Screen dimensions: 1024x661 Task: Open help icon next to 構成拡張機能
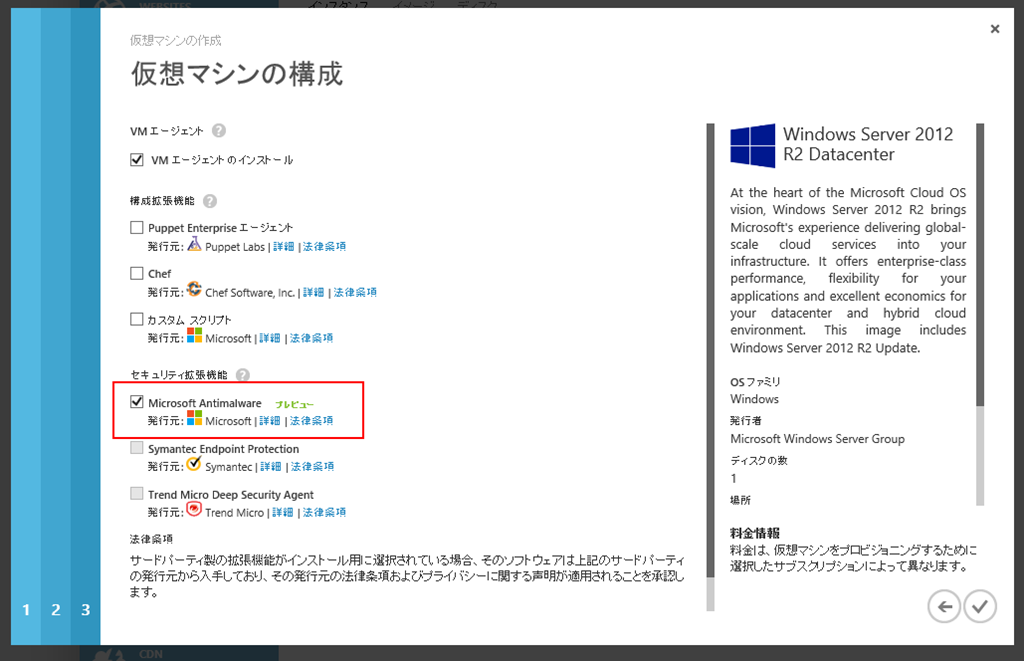point(210,201)
